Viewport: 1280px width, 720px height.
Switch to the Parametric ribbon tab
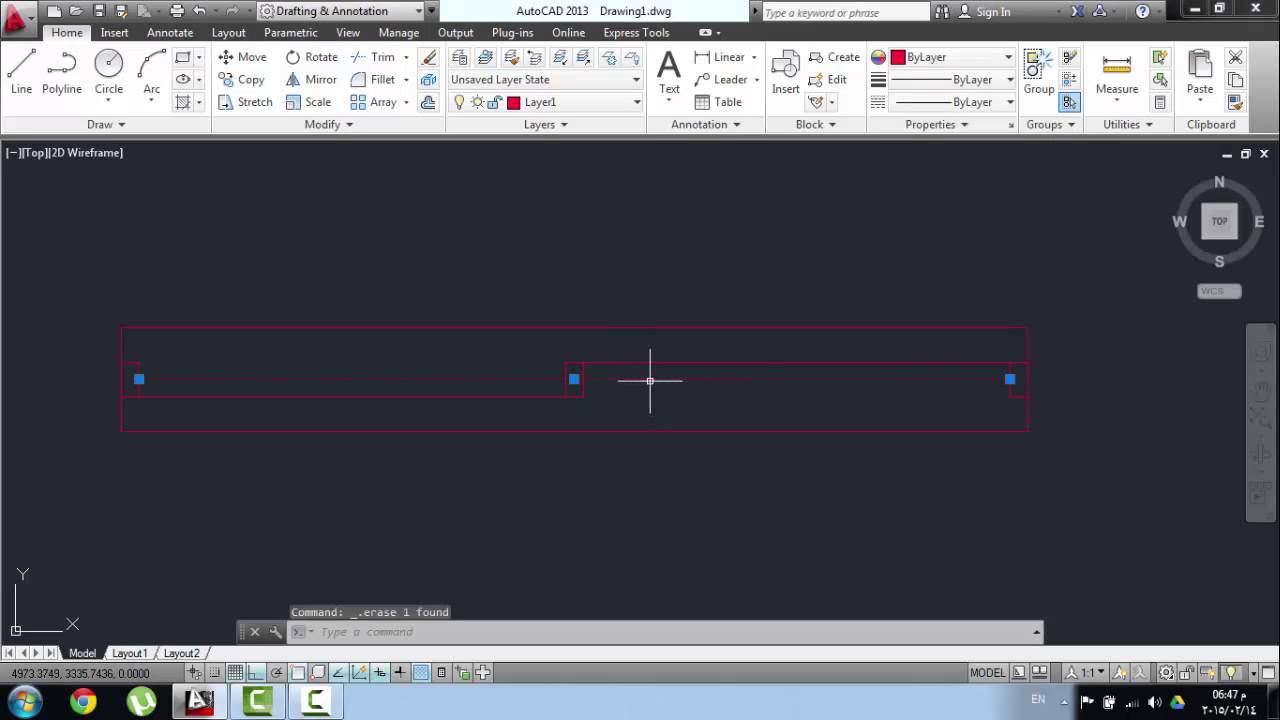(290, 33)
